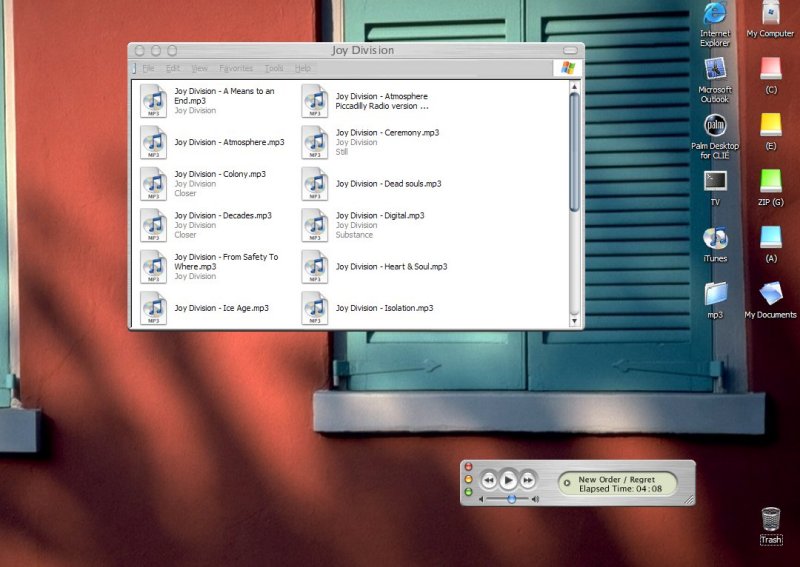Select the TV desktop icon

click(x=715, y=182)
